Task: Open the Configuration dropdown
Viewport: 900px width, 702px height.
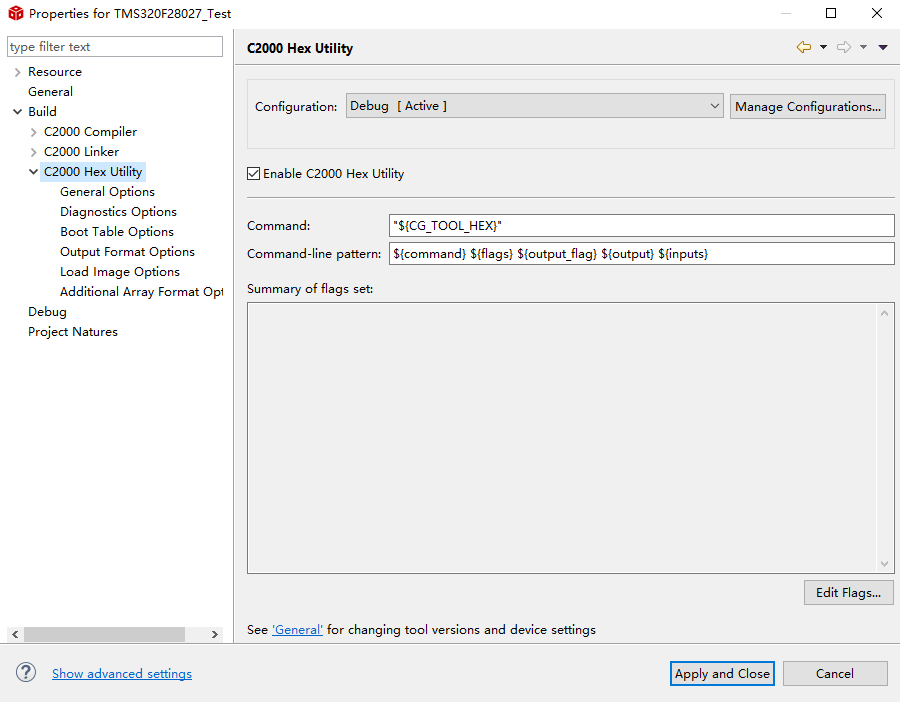Action: [534, 106]
